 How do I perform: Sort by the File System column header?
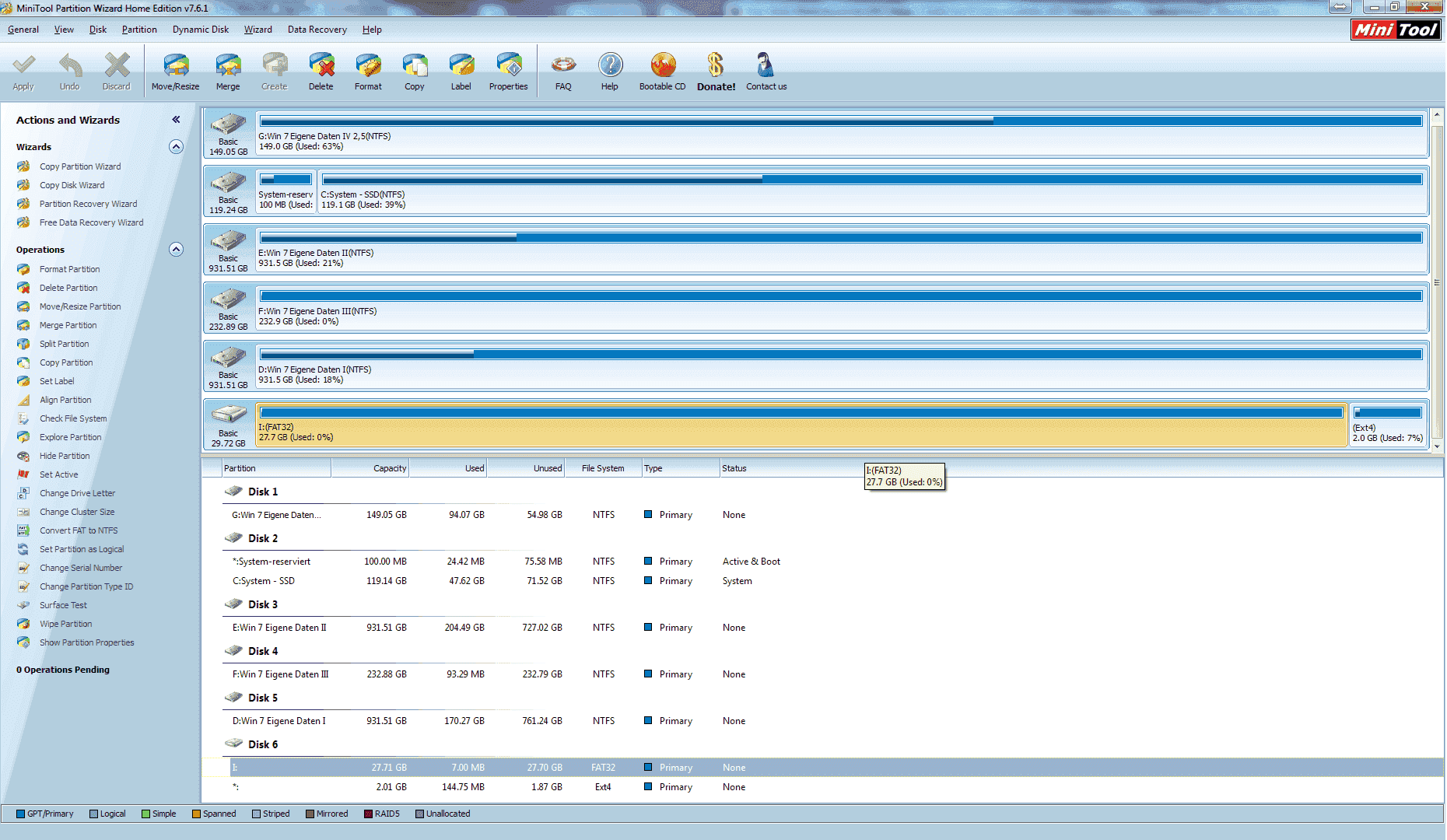click(603, 468)
